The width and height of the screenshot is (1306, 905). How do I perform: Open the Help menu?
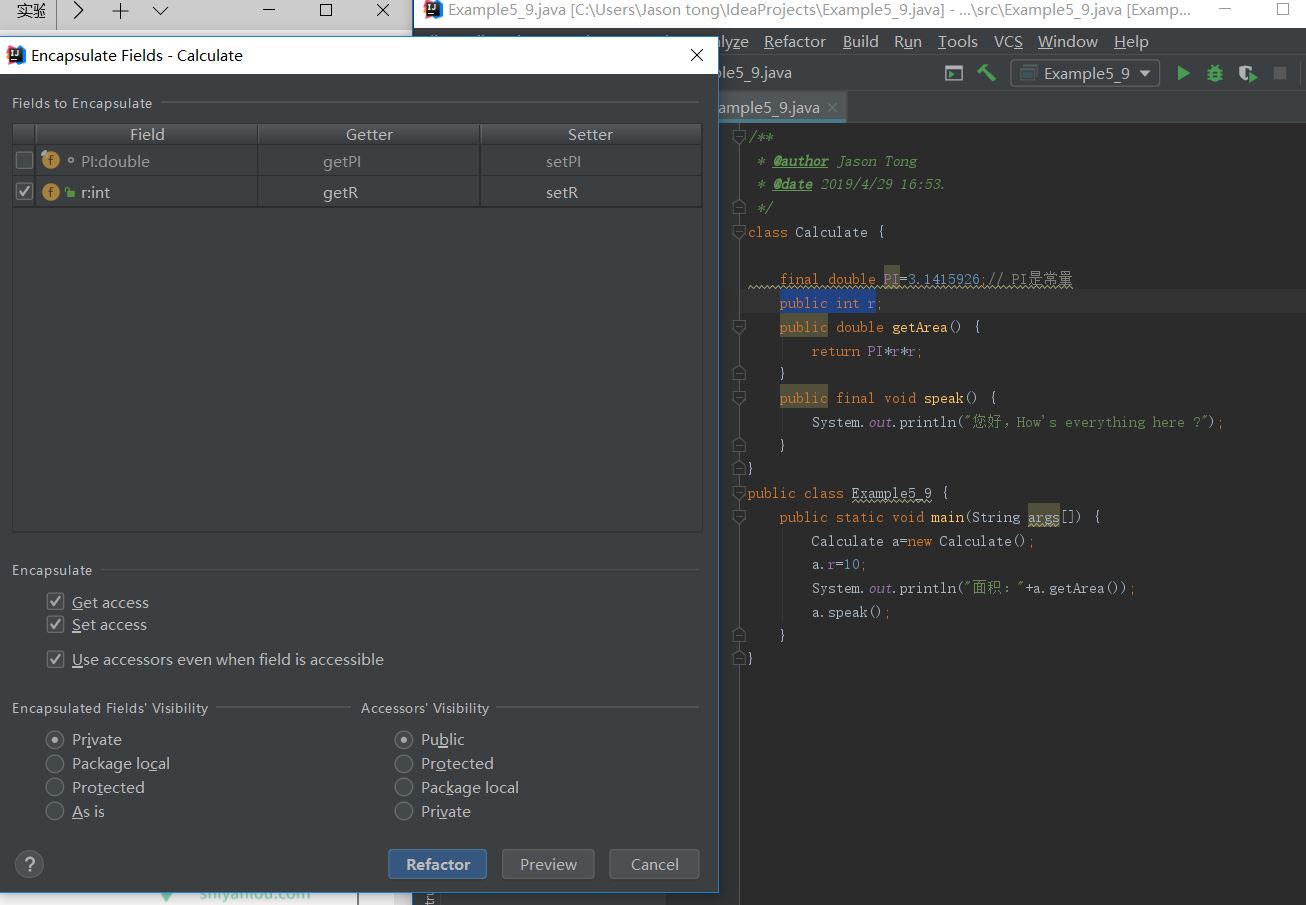1131,41
